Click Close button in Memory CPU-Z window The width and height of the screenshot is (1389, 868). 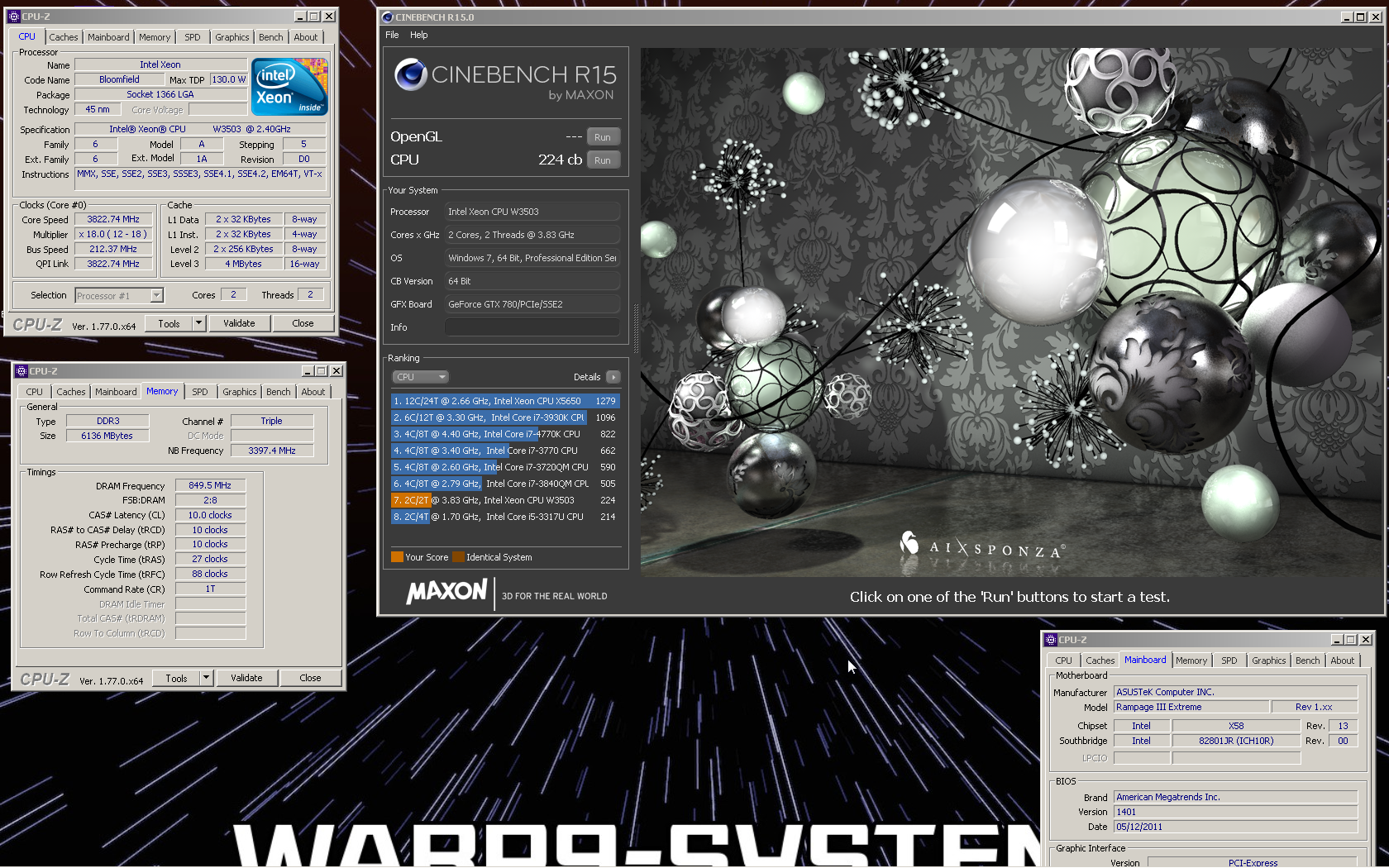[310, 678]
